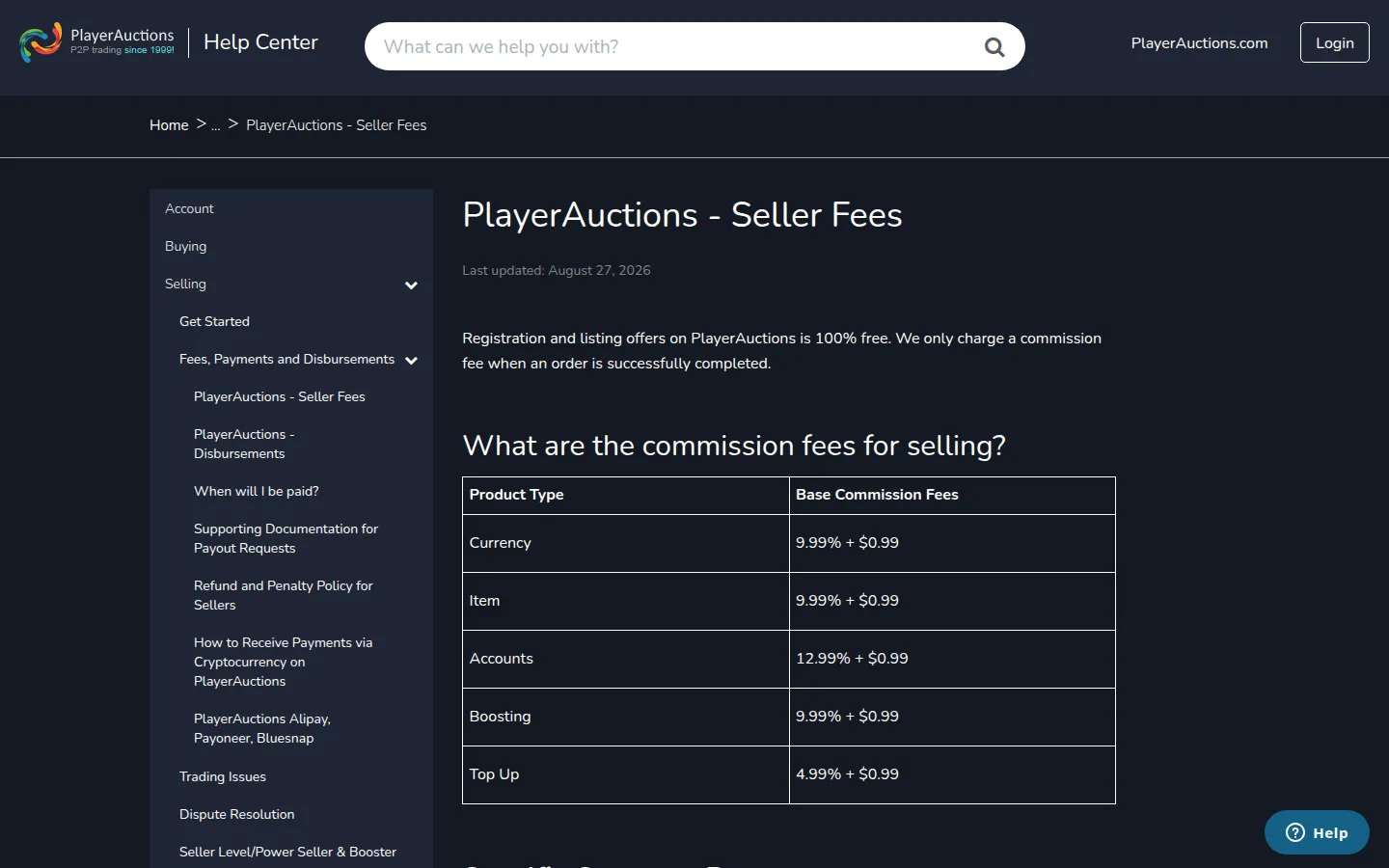The image size is (1389, 868).
Task: Open the Seller Fees sidebar article
Action: click(280, 396)
